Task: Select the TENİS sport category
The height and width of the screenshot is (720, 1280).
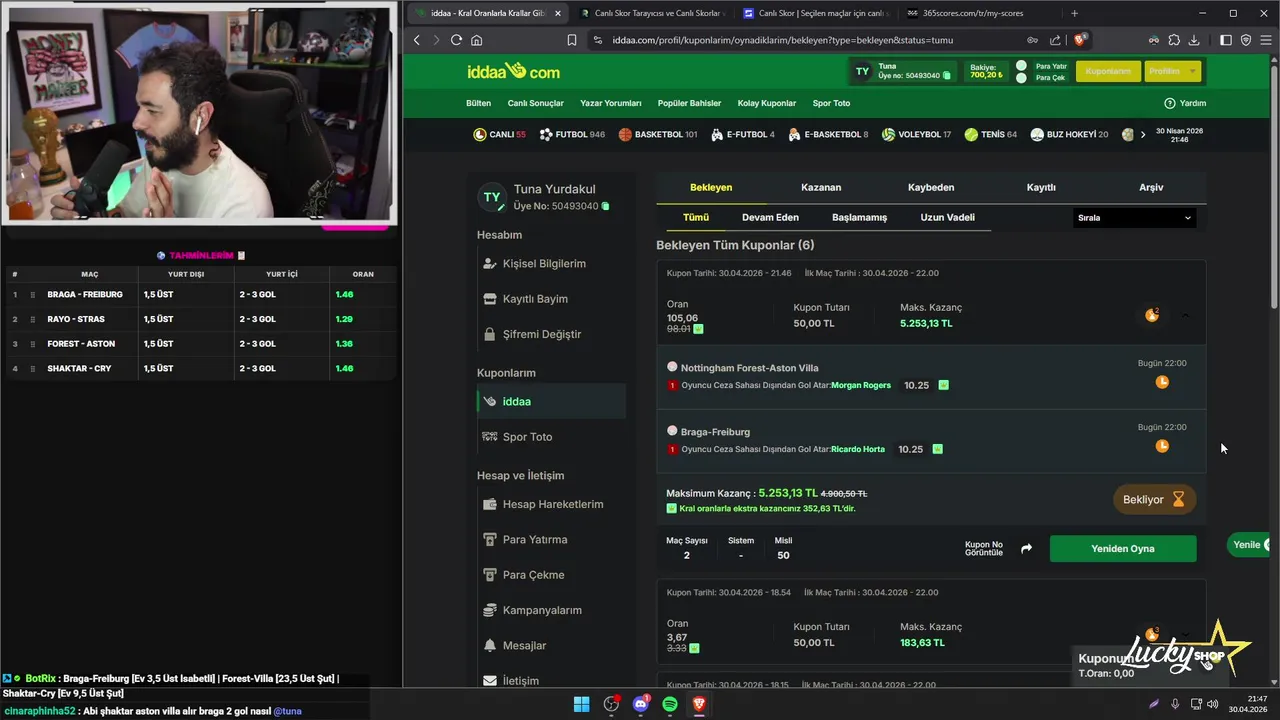Action: click(x=991, y=134)
